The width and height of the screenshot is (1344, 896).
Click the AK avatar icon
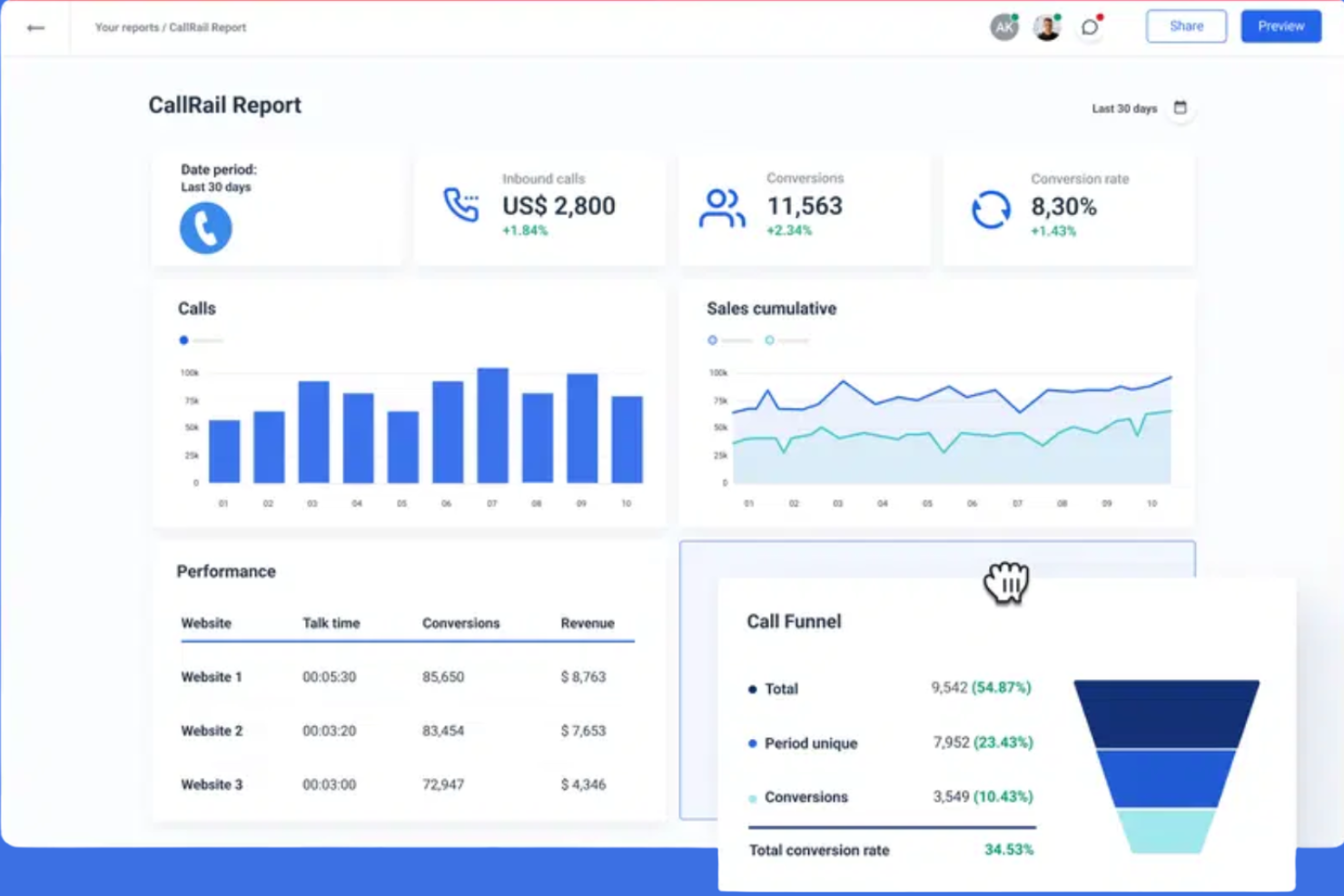pos(1003,27)
